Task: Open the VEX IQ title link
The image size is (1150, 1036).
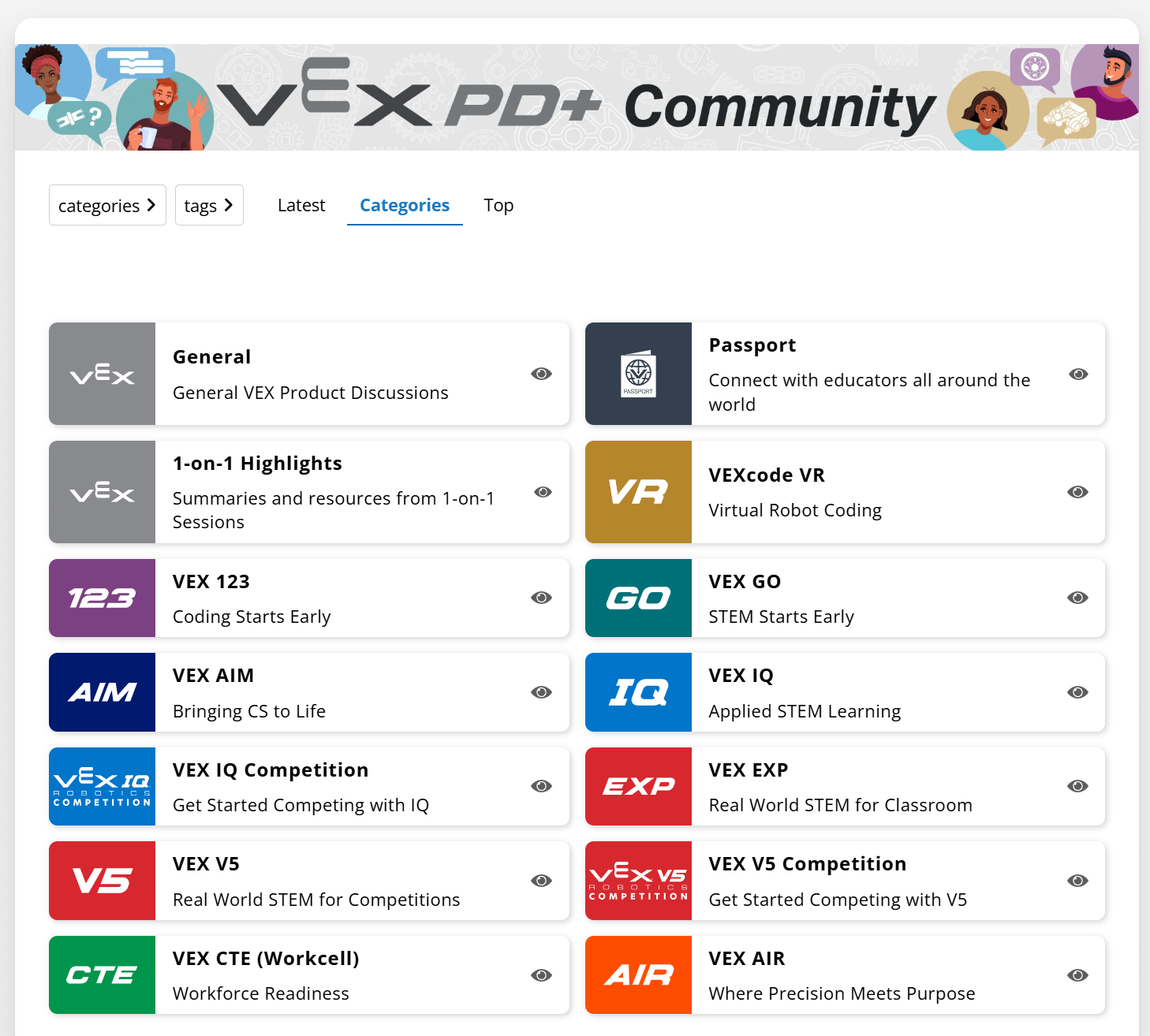Action: coord(741,676)
